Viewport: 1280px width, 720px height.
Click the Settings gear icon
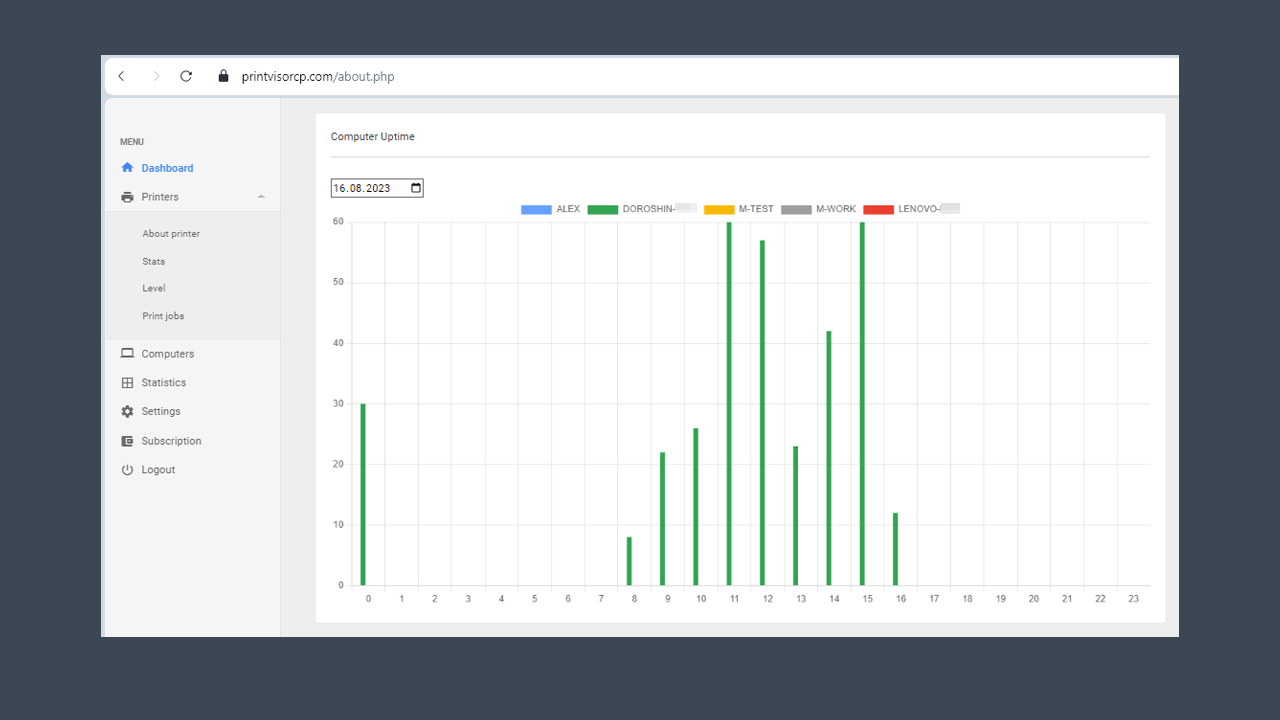point(127,412)
